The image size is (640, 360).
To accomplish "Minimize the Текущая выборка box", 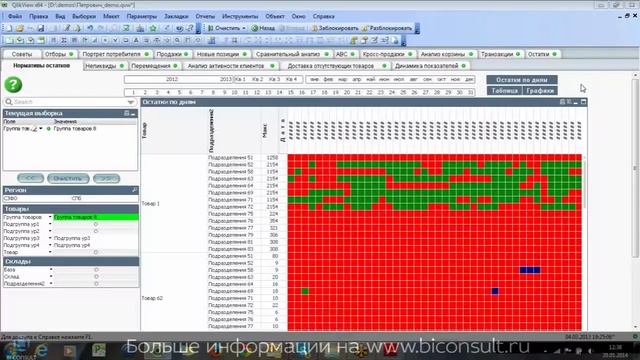I will (133, 113).
